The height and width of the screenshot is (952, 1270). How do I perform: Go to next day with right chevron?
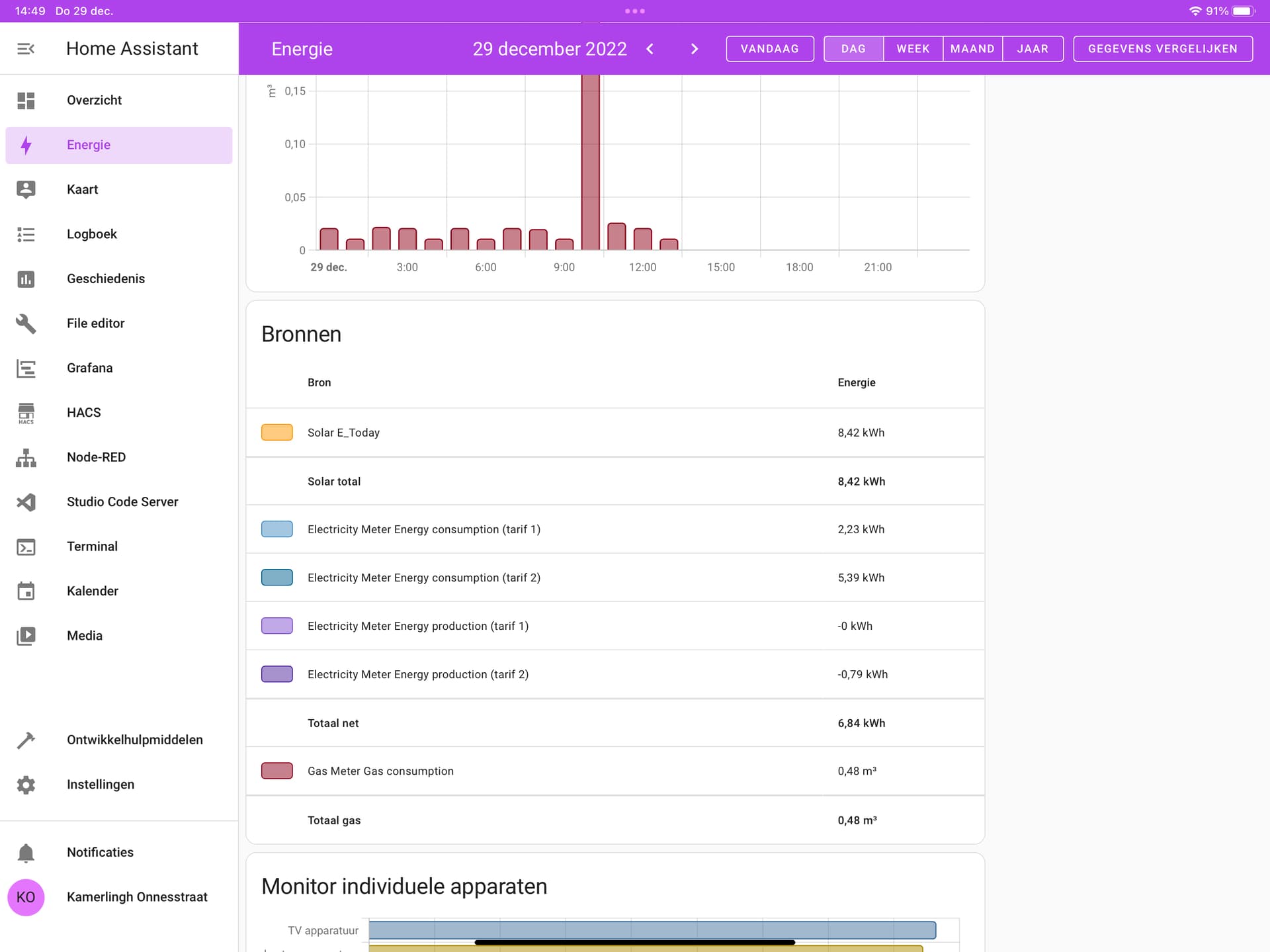coord(694,49)
